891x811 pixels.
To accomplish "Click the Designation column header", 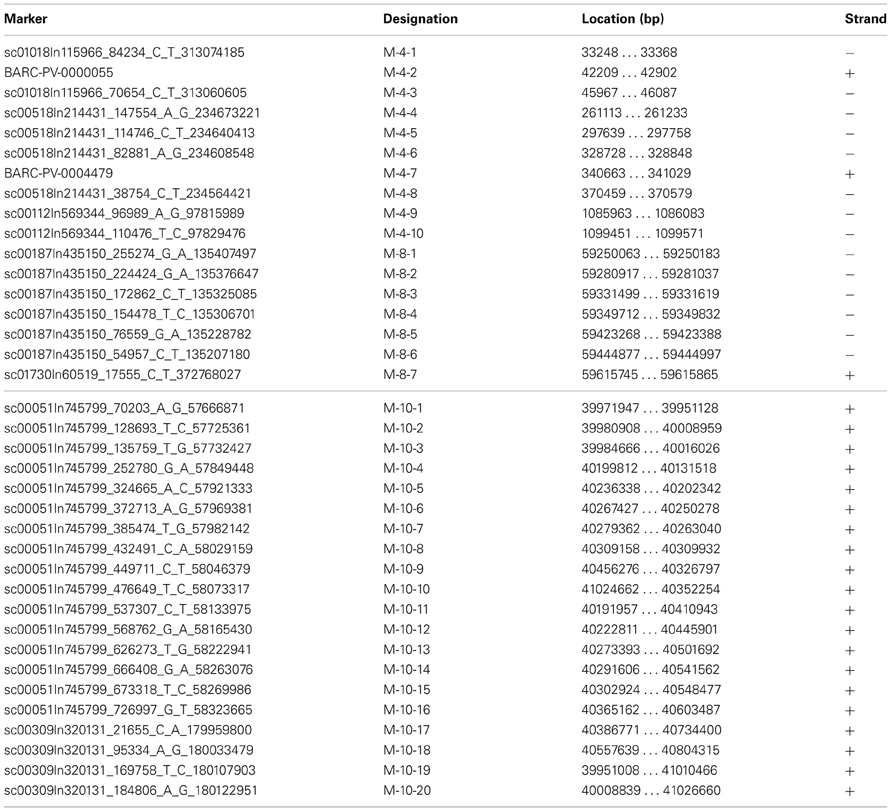I will (x=420, y=19).
